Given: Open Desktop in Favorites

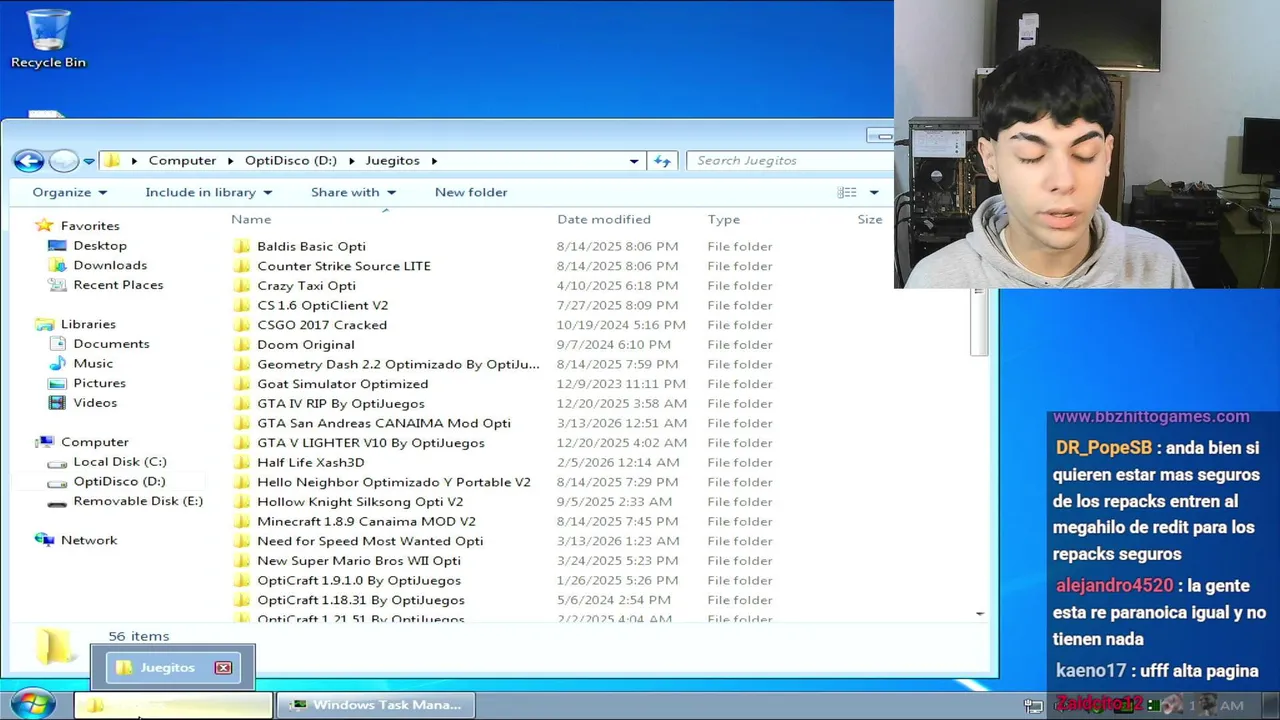Looking at the screenshot, I should 100,245.
